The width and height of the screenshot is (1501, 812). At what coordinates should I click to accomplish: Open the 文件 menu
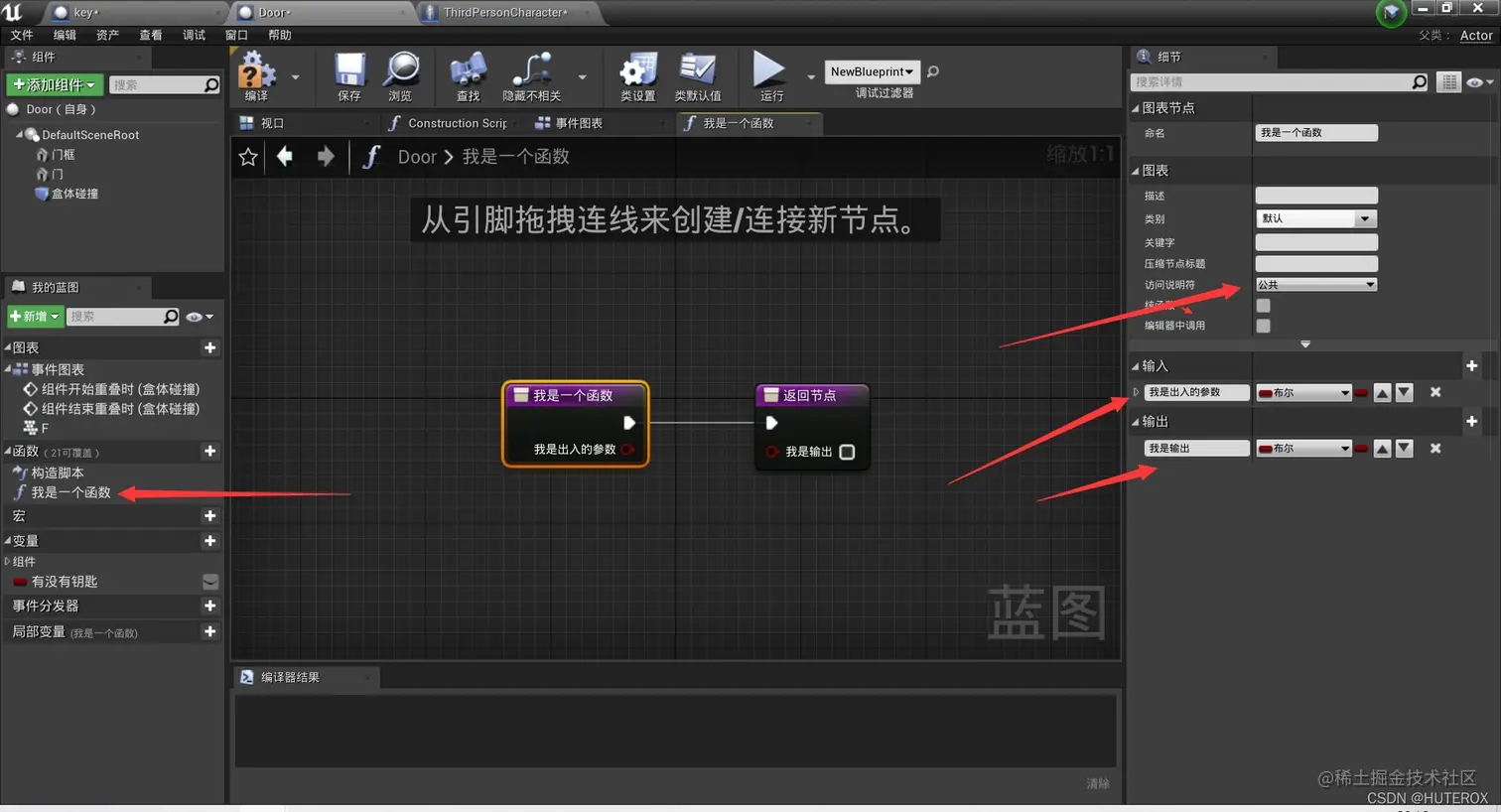pyautogui.click(x=21, y=35)
